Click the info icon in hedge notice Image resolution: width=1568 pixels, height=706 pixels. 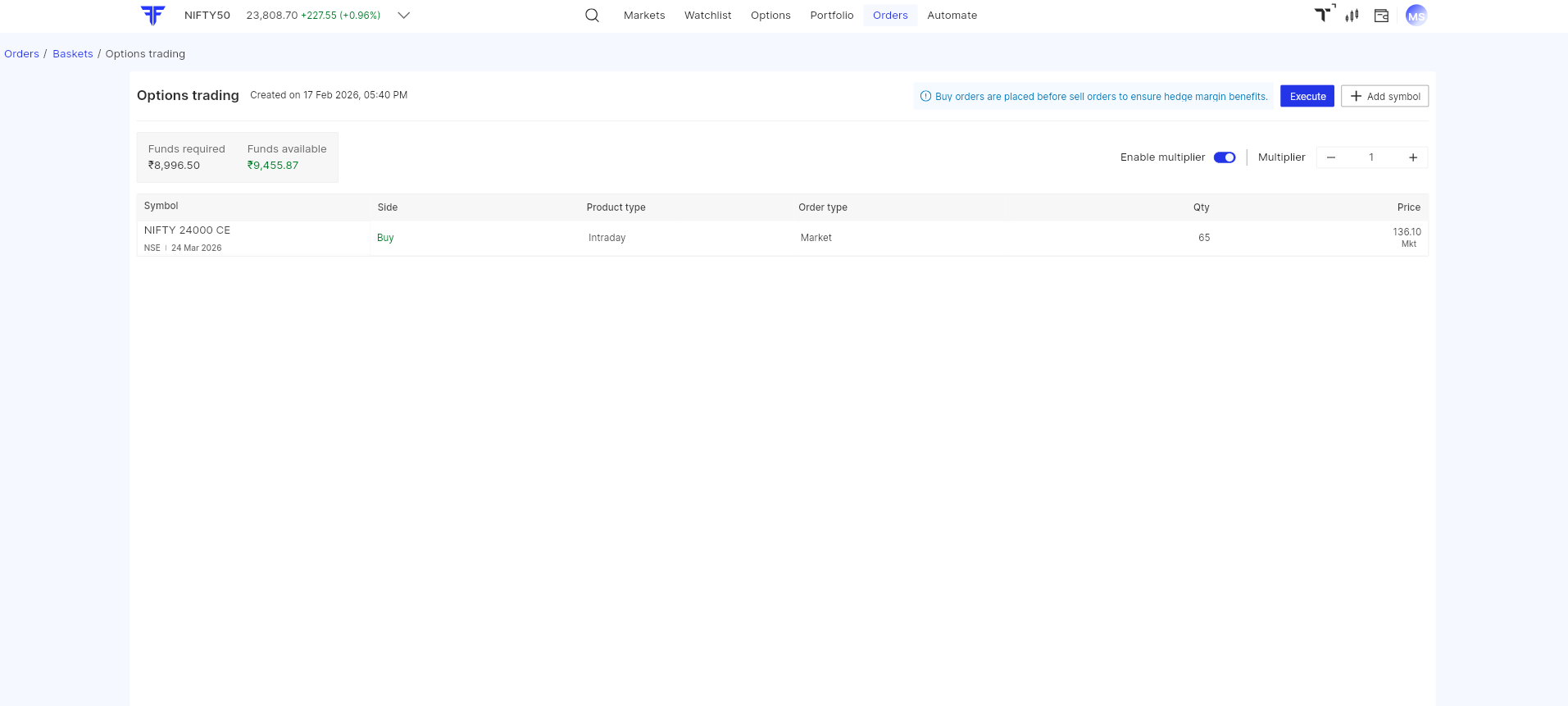925,96
